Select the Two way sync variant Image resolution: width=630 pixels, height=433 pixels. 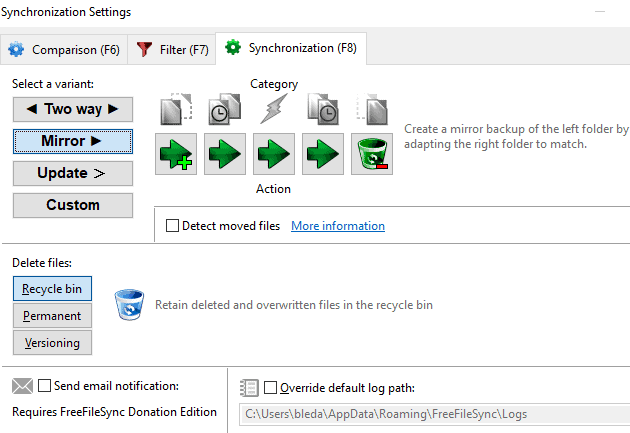[x=73, y=109]
